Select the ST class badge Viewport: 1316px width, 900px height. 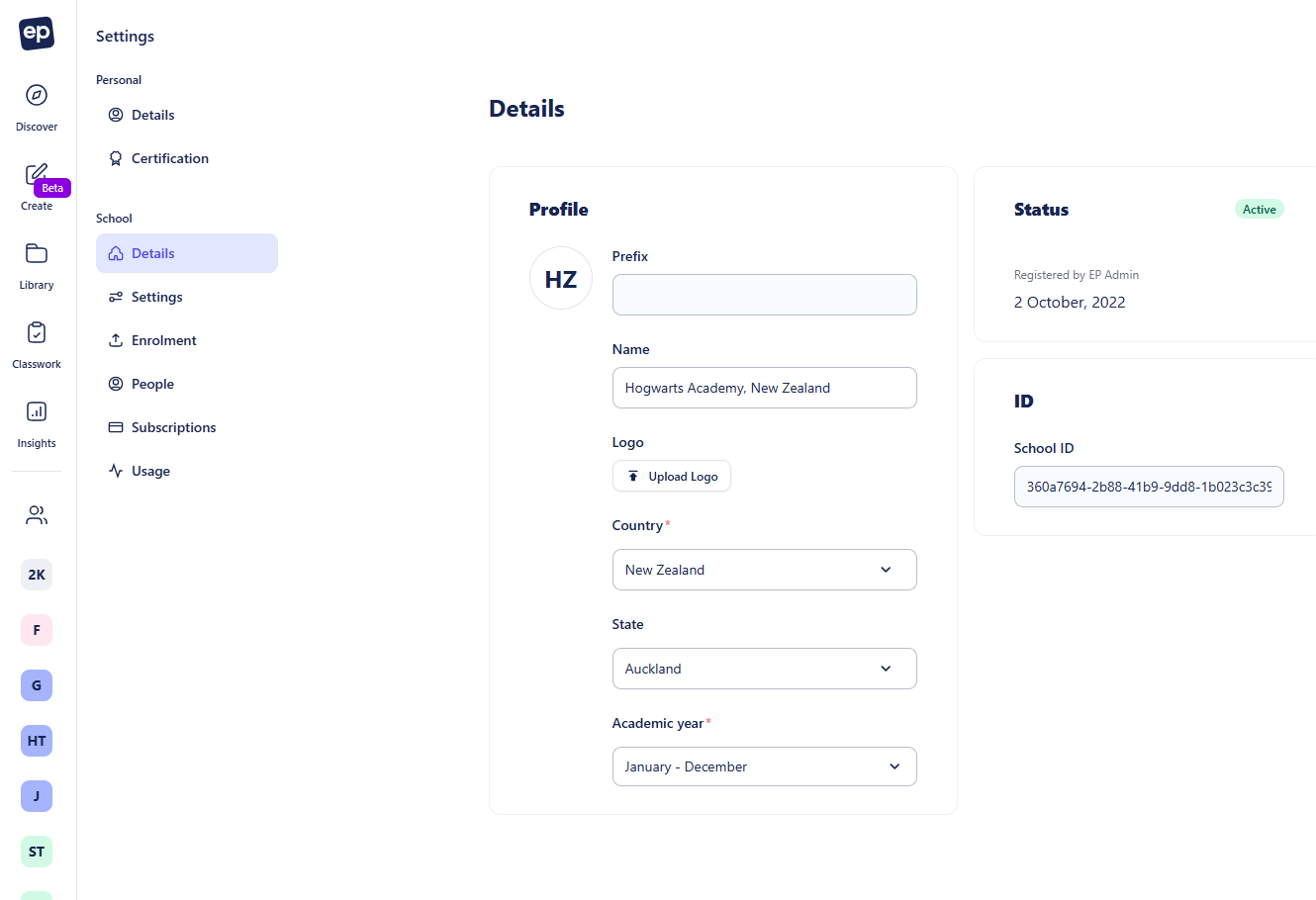pos(37,852)
